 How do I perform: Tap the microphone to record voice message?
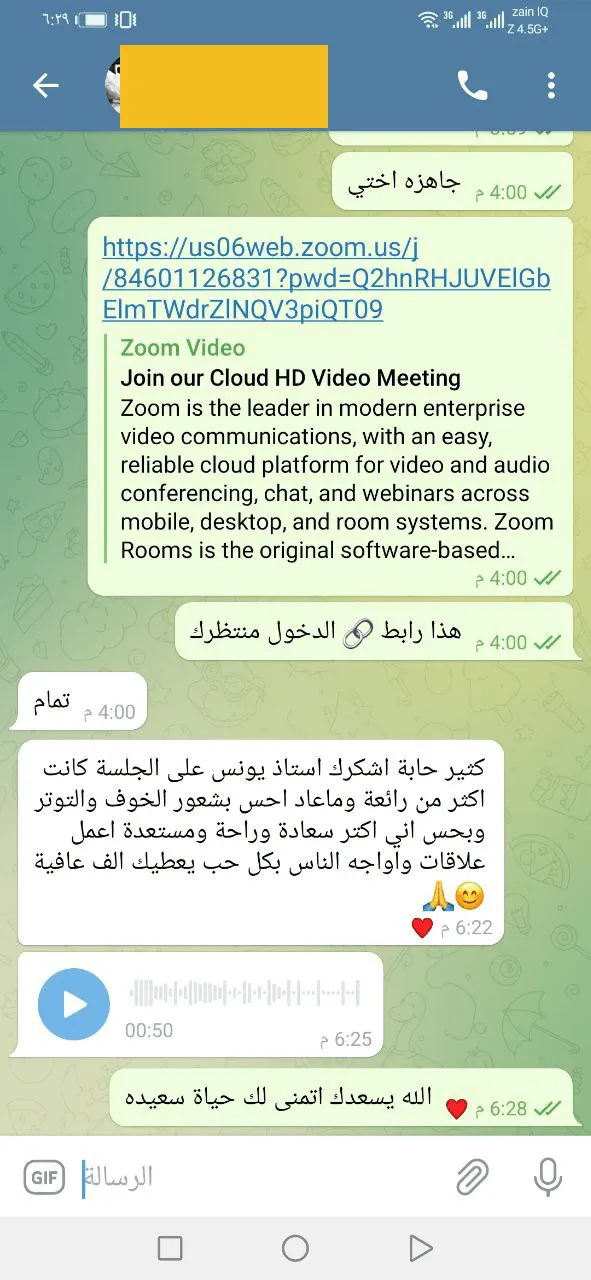(547, 1177)
